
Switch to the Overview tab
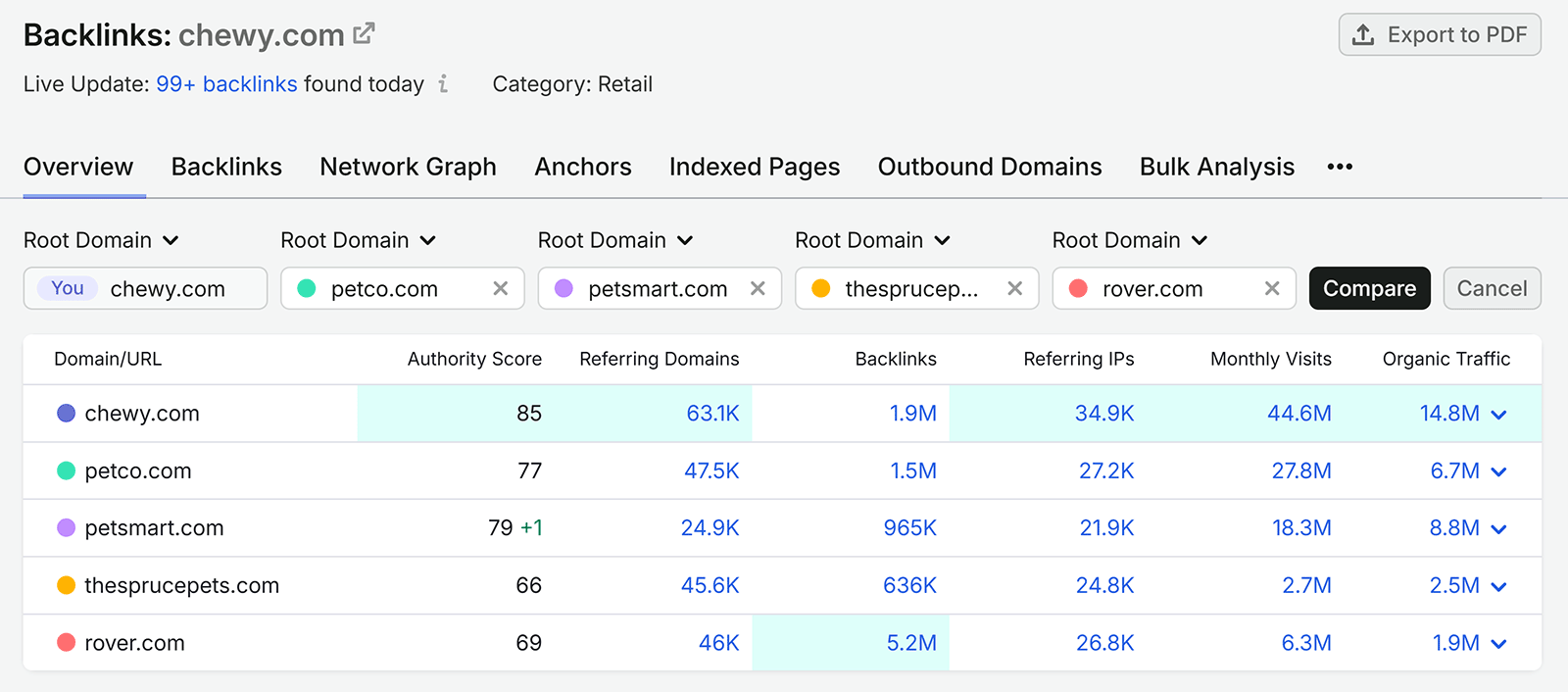coord(78,167)
